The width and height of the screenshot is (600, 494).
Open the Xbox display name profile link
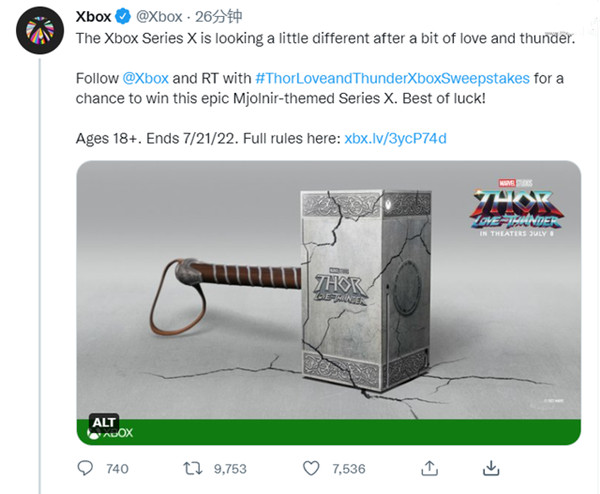click(x=93, y=16)
